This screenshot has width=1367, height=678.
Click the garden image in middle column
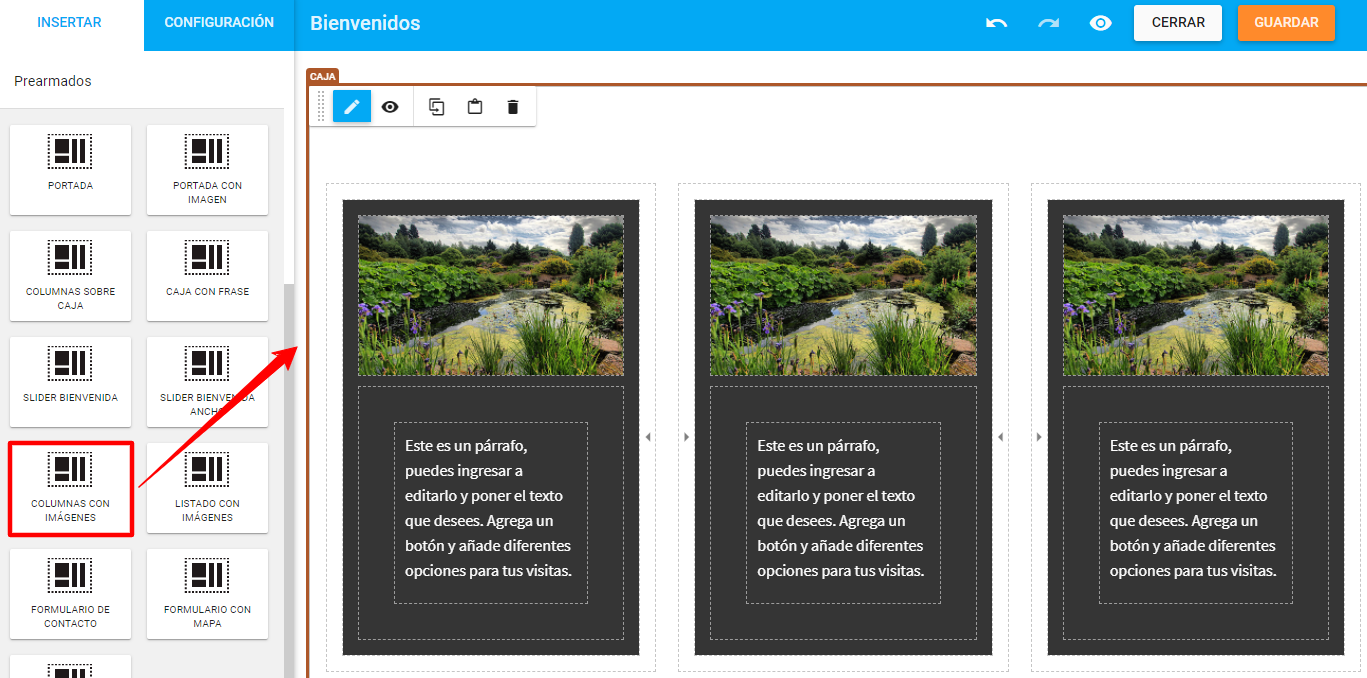pyautogui.click(x=843, y=296)
